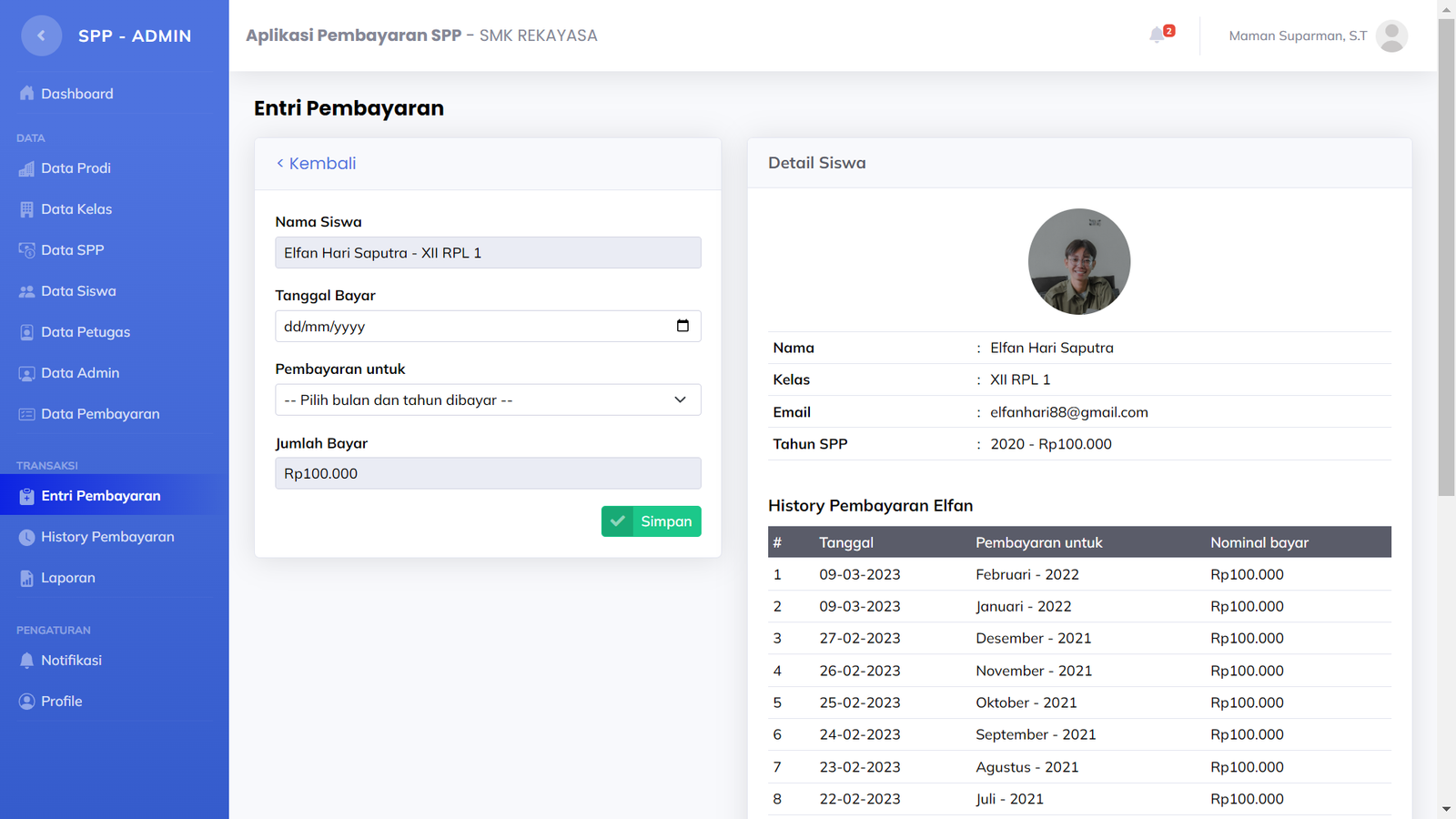This screenshot has height=819, width=1456.
Task: Go to Data Pembayaran in the sidebar
Action: click(100, 414)
